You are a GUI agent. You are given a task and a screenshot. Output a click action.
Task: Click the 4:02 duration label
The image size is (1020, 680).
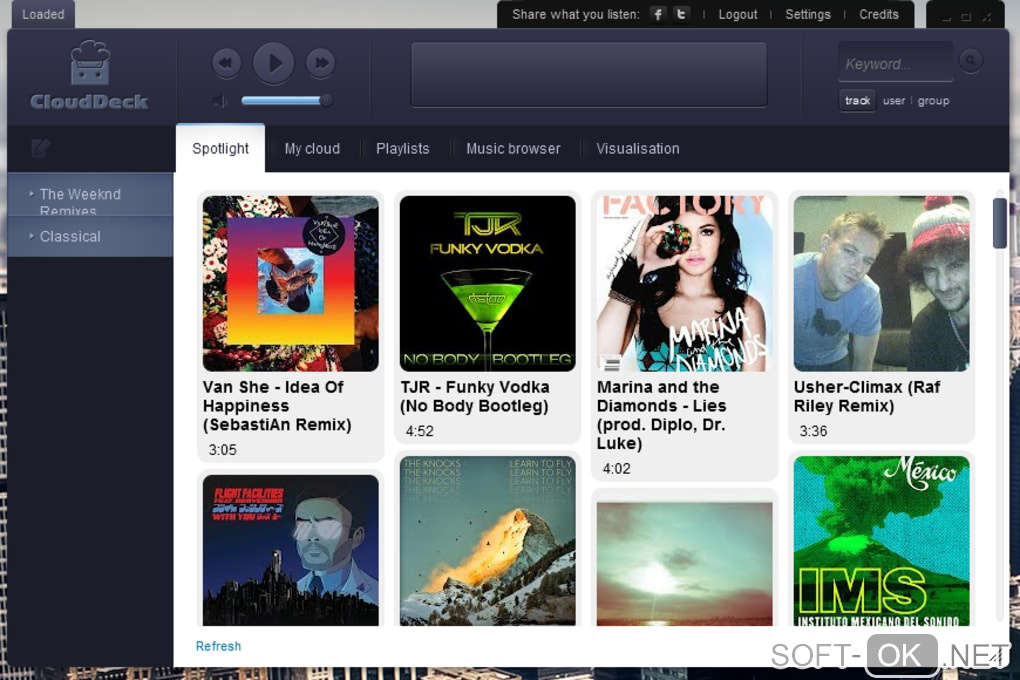pyautogui.click(x=617, y=469)
